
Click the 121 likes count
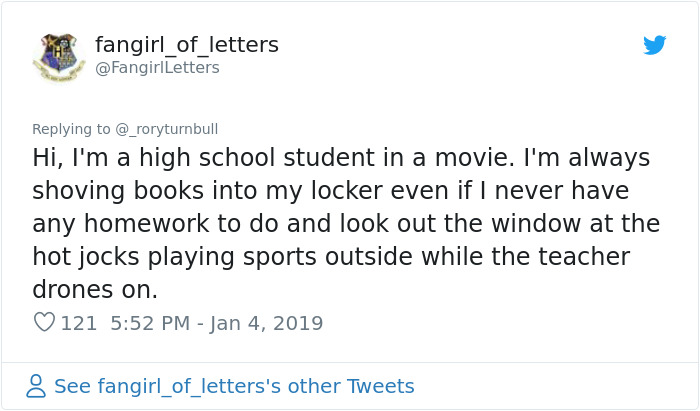(x=78, y=323)
